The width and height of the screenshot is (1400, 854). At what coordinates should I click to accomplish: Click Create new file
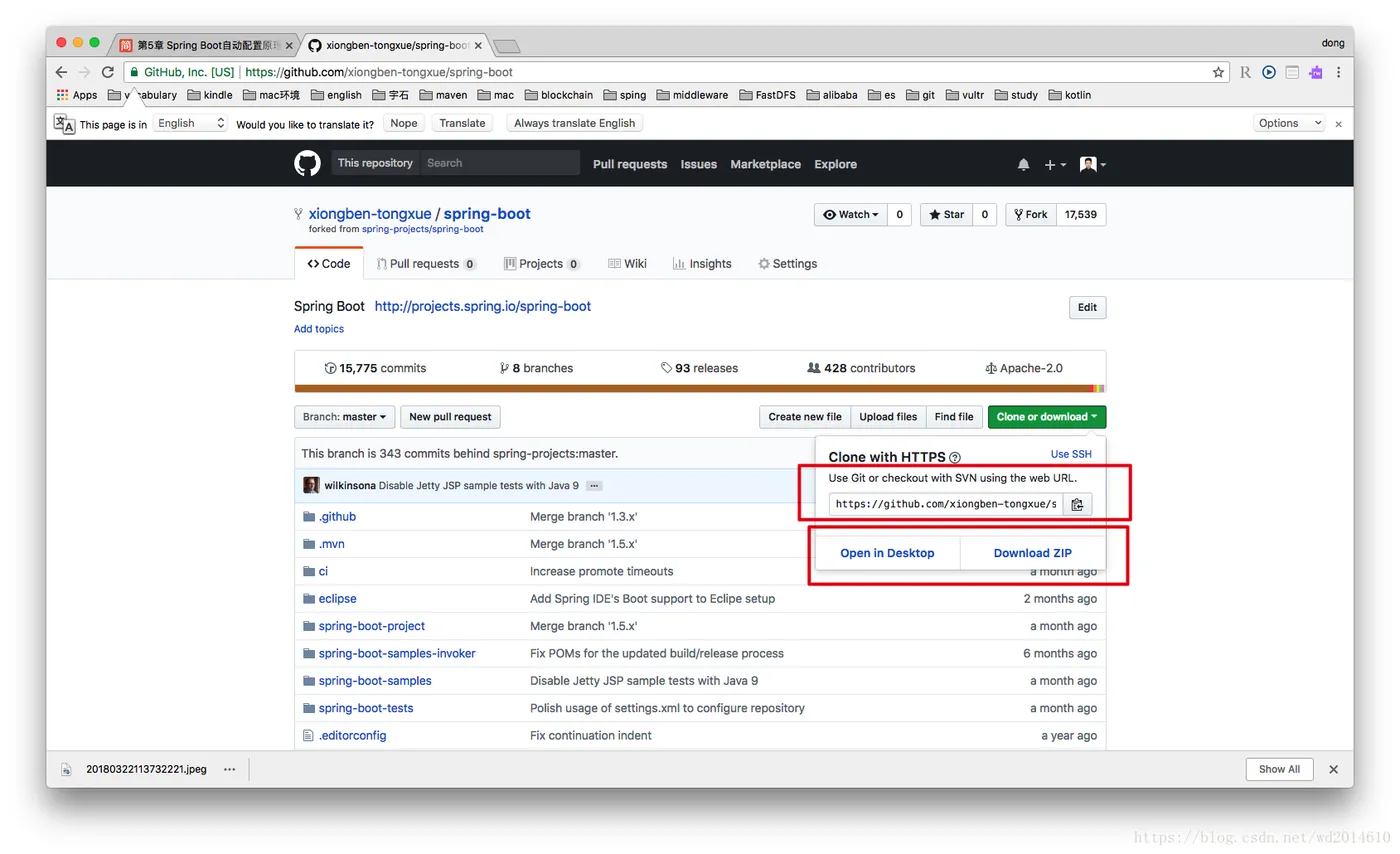point(805,417)
